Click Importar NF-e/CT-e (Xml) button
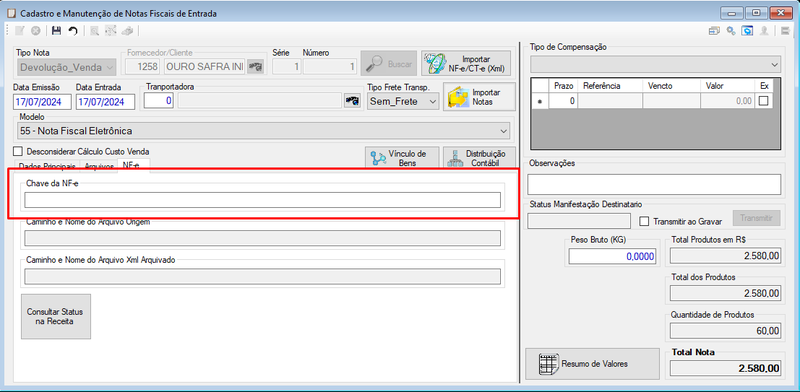The height and width of the screenshot is (392, 800). (466, 63)
